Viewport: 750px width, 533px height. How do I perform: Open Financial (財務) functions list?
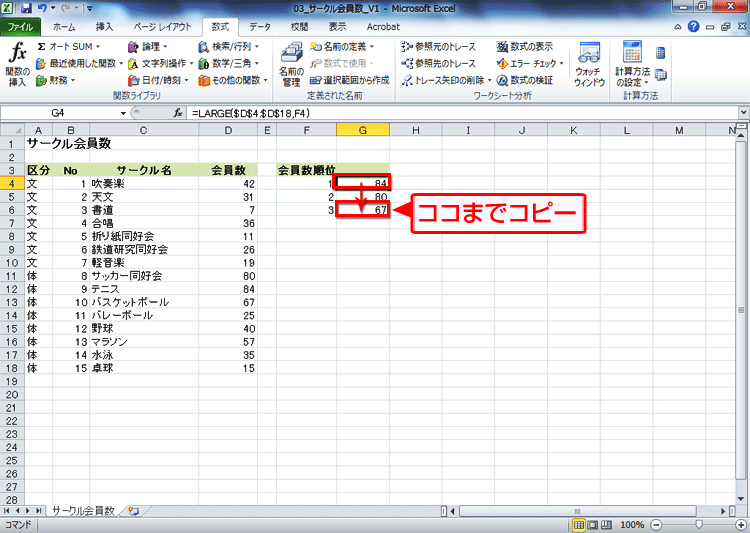point(56,80)
